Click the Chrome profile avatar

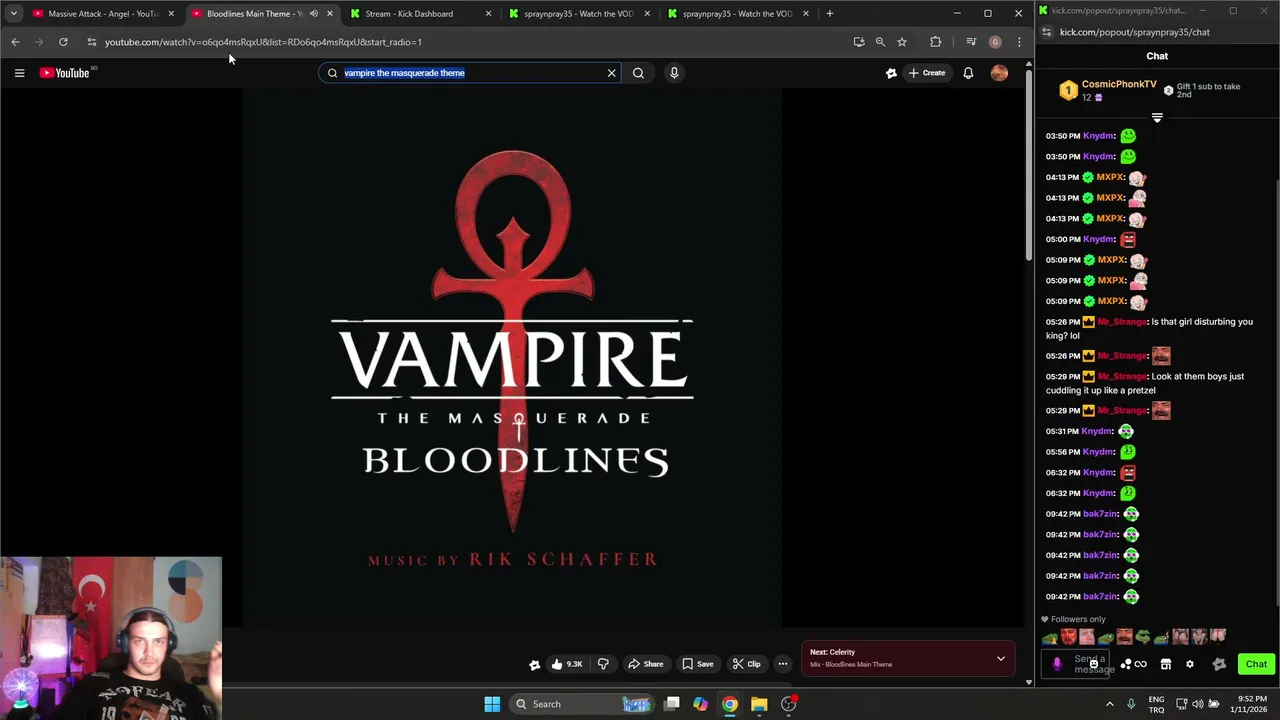coord(995,42)
